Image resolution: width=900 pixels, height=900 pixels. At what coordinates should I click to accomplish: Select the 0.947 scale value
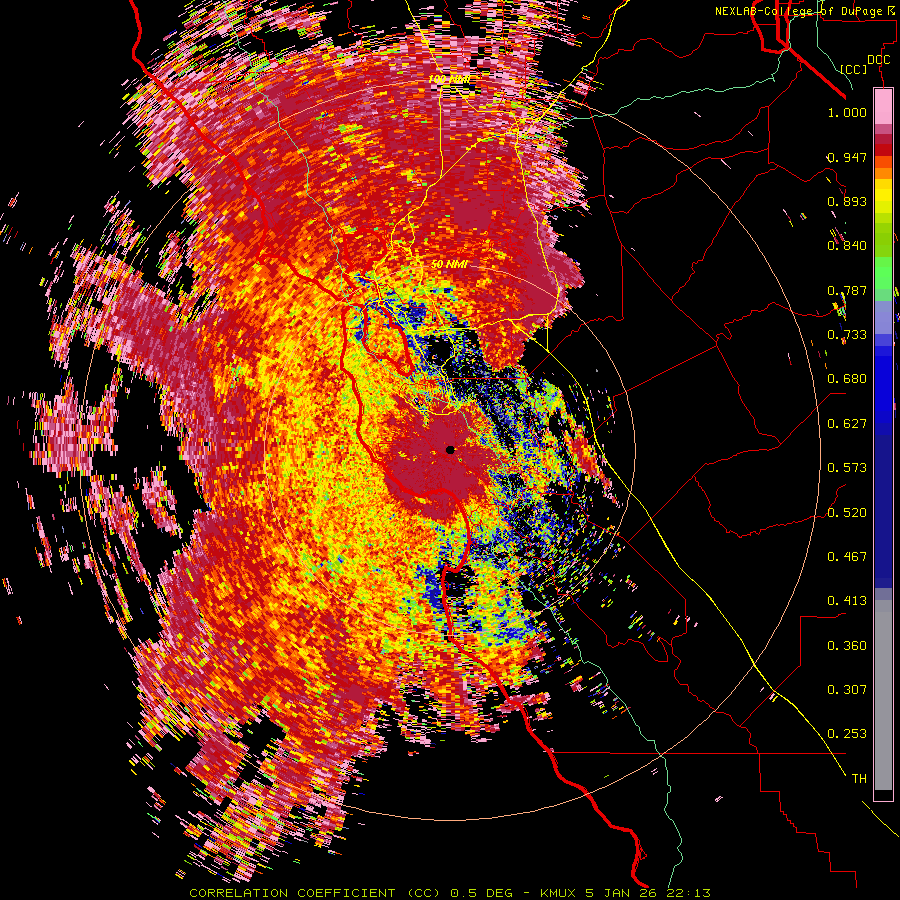click(x=847, y=157)
